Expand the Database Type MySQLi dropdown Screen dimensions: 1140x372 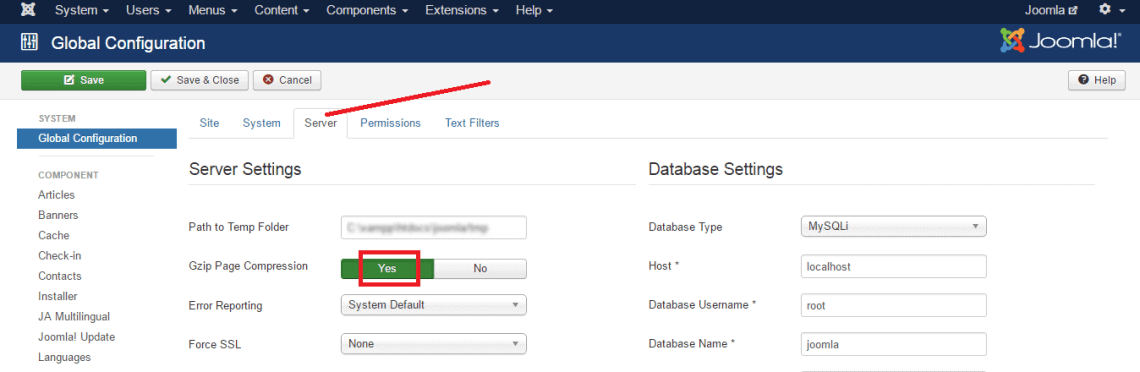[894, 226]
